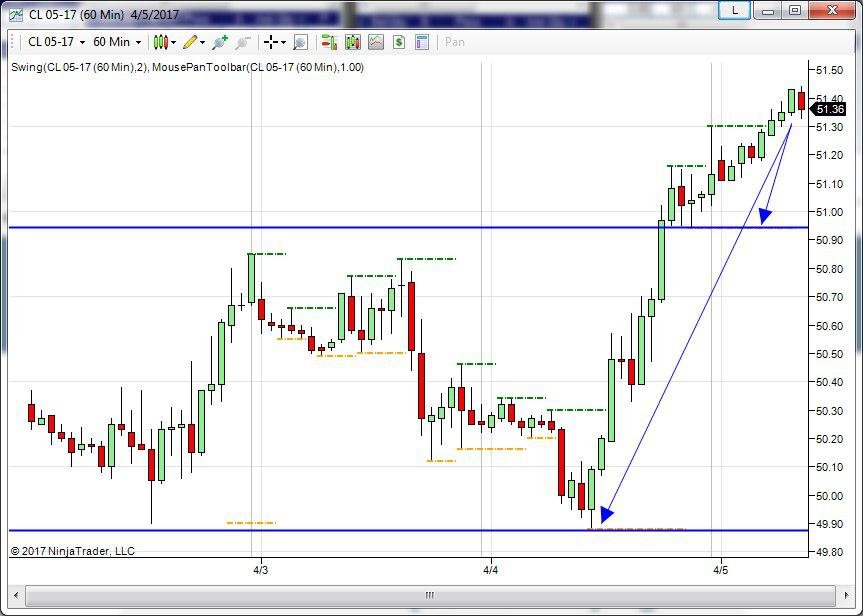
Task: Select the lower blue horizontal line
Action: tap(300, 530)
